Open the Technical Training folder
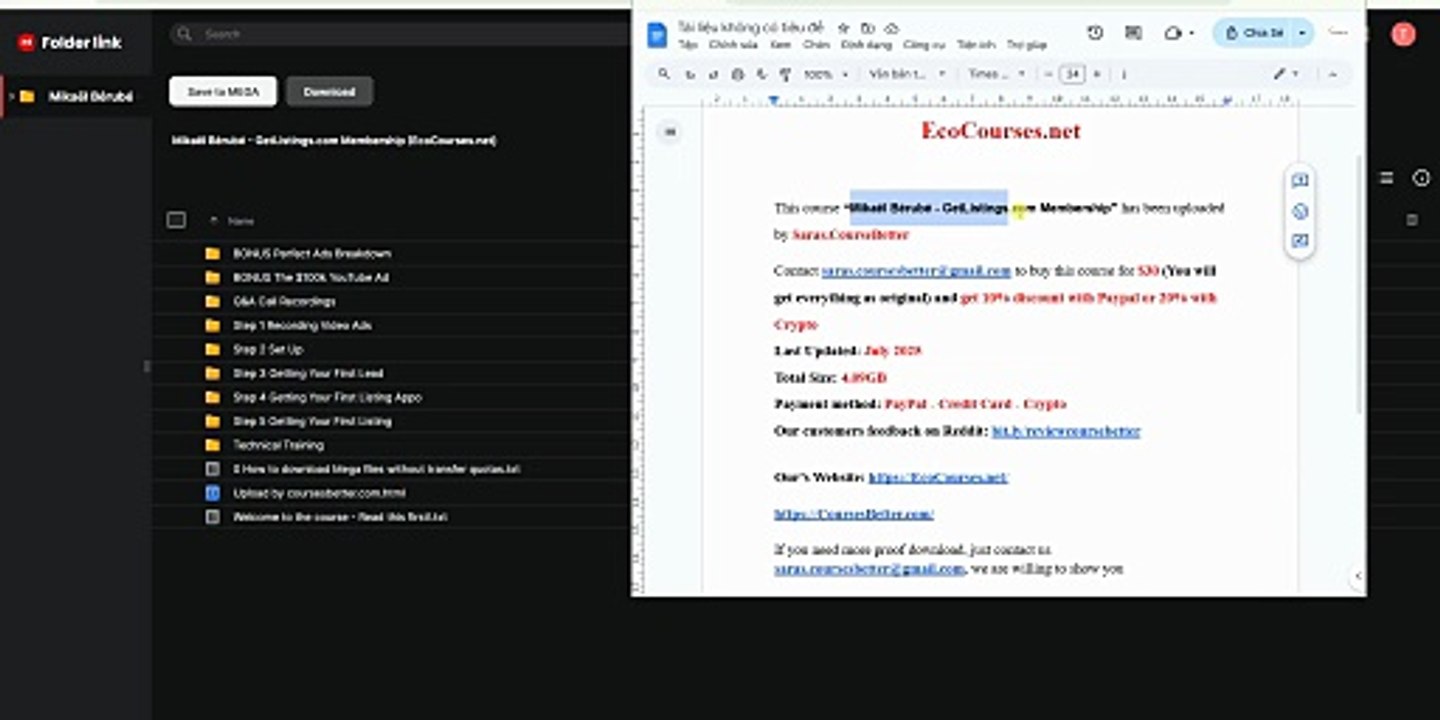The image size is (1440, 720). click(x=278, y=445)
